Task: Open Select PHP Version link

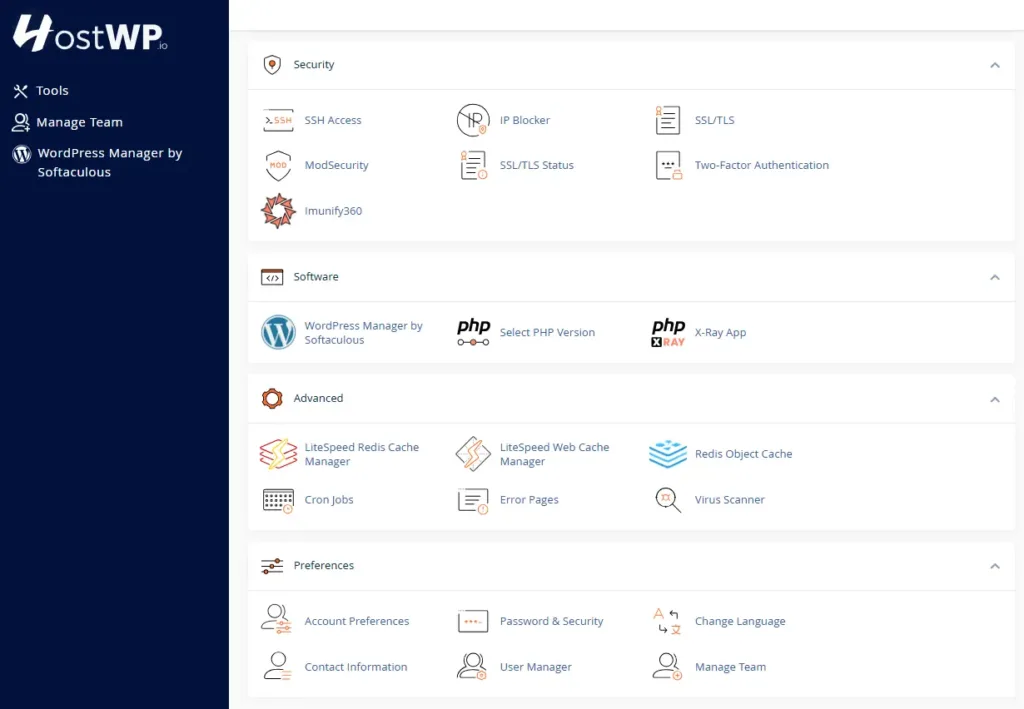Action: 547,332
